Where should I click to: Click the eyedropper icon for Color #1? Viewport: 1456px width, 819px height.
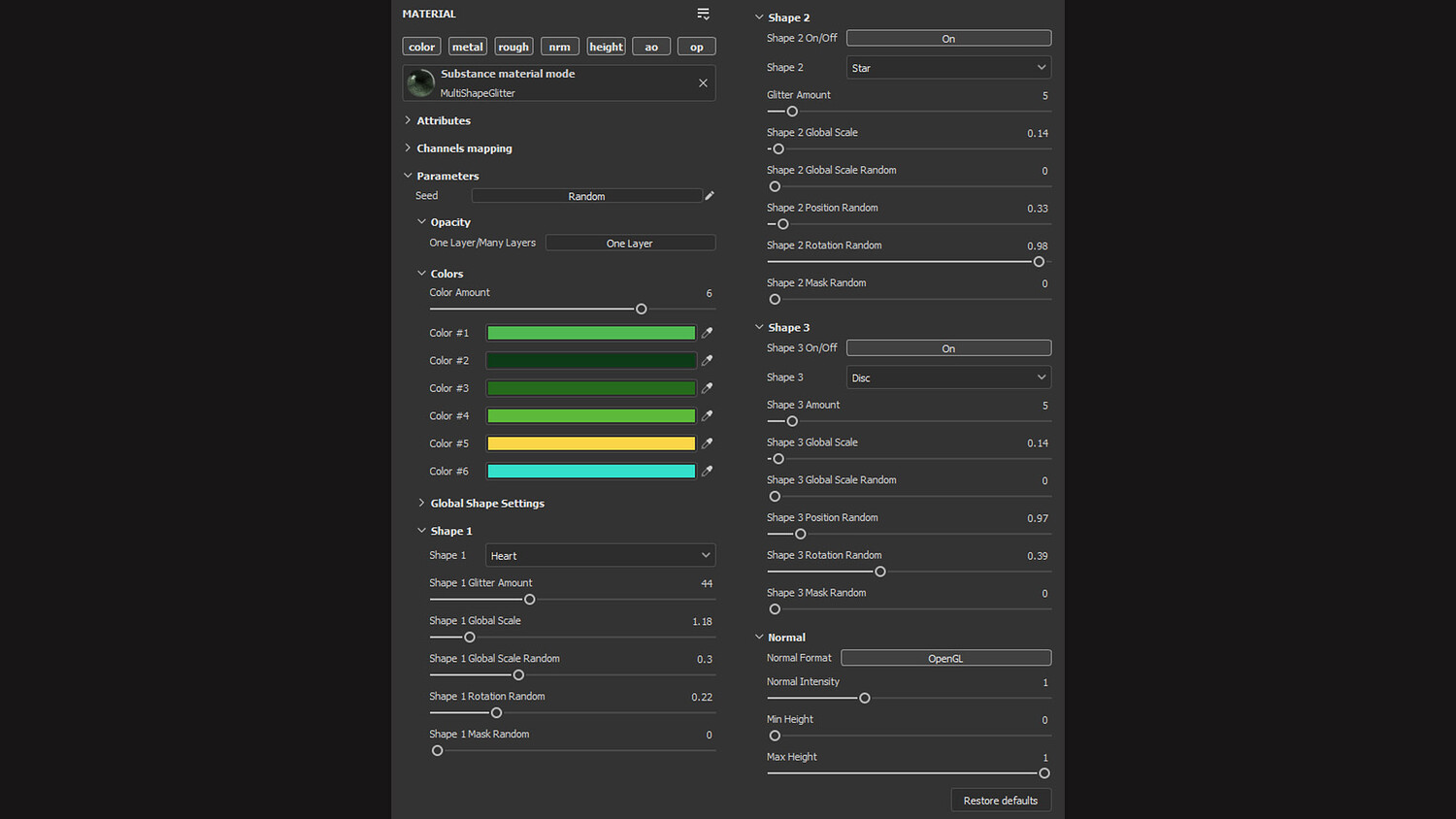(708, 333)
